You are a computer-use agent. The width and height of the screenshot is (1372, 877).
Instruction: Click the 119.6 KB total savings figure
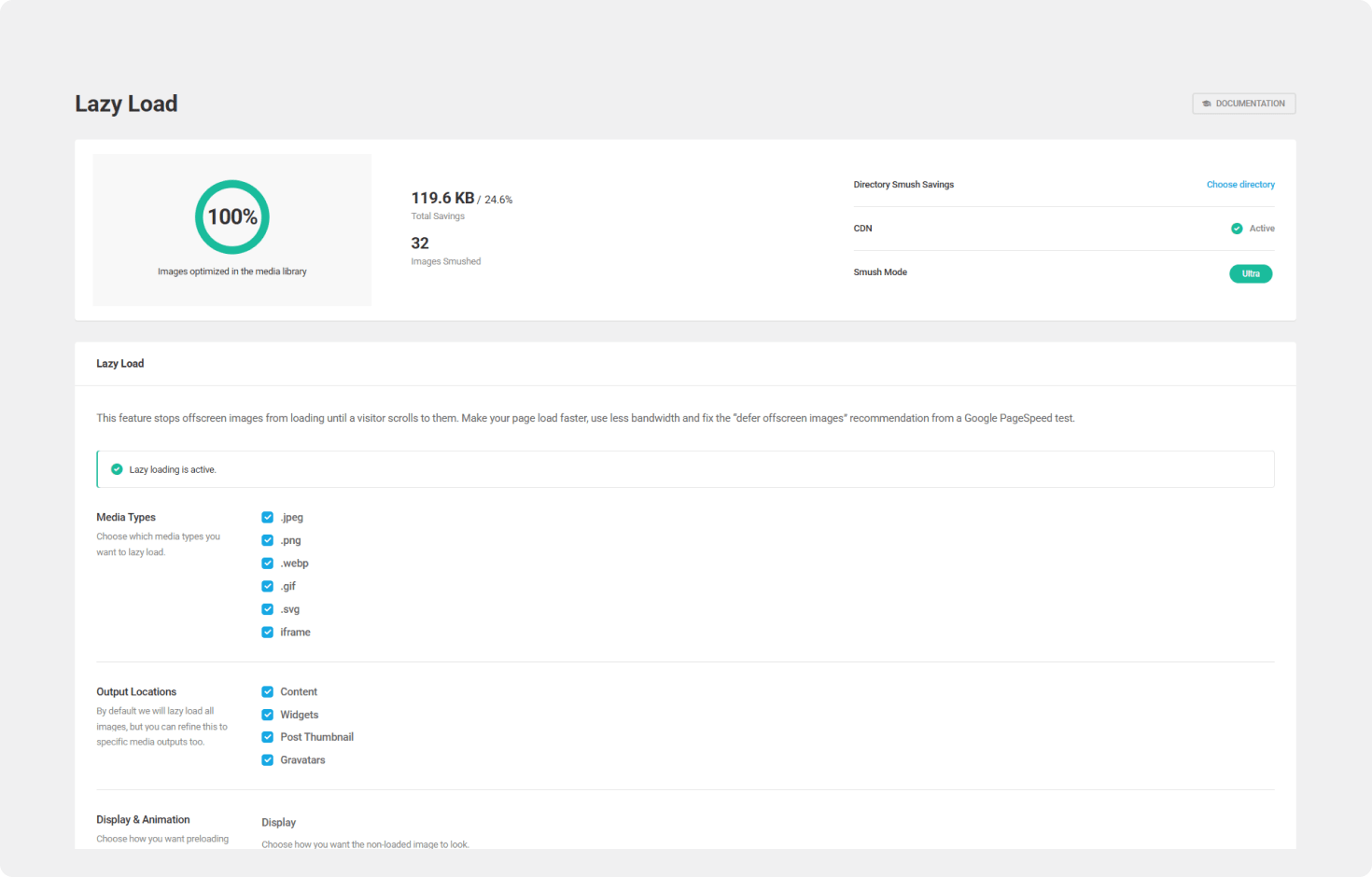(443, 198)
